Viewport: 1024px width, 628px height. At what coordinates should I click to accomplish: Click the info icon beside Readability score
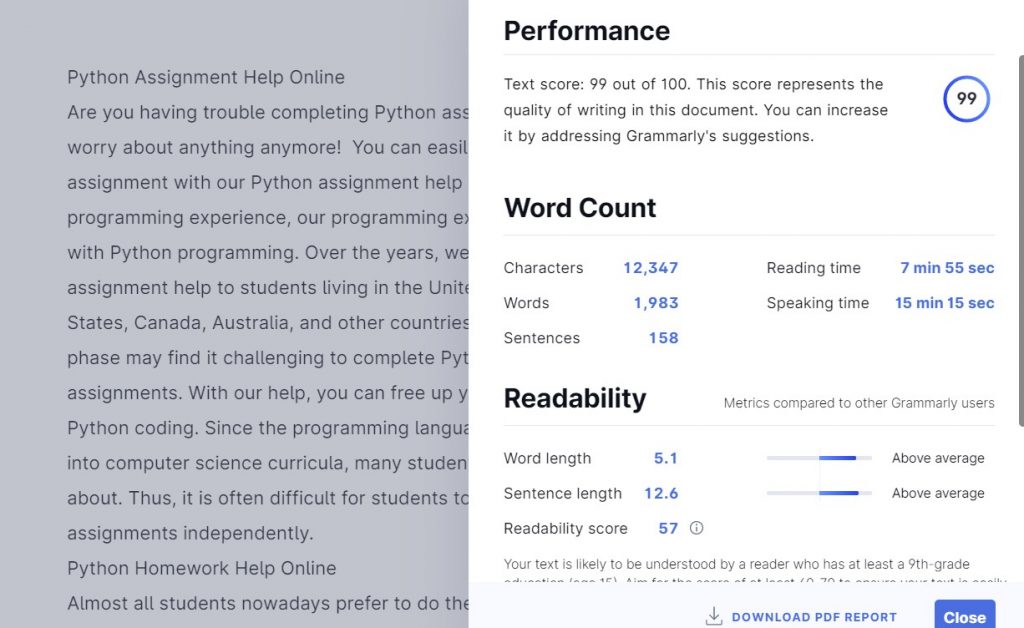[x=697, y=528]
